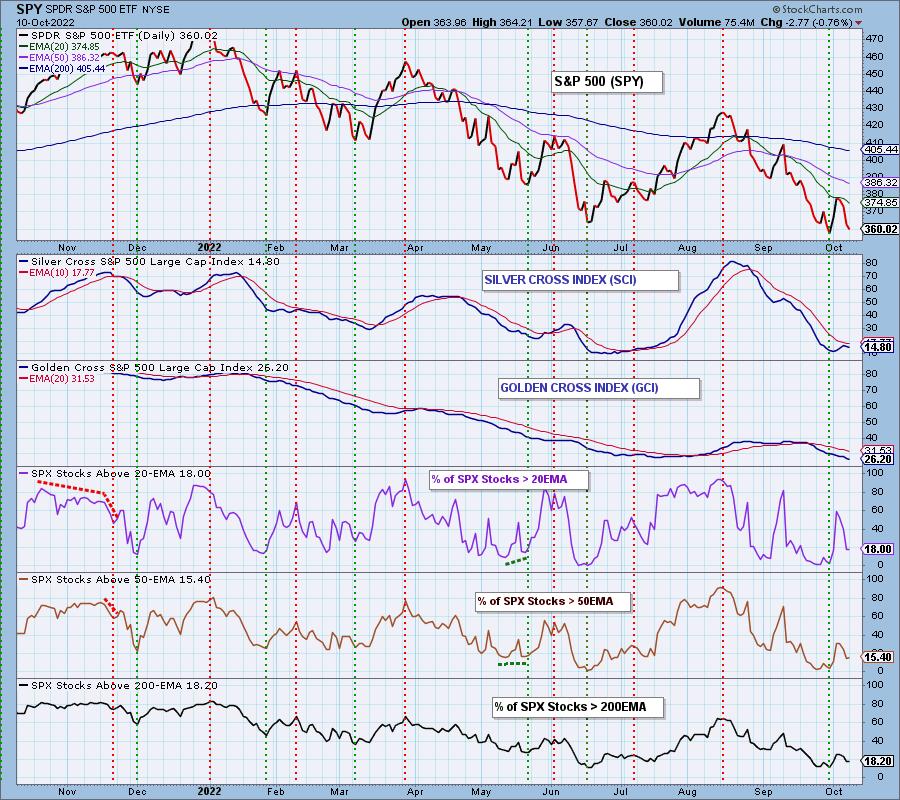Click the 'GOLDEN CROSS INDEX (GCI)' annotation box
Screen dimensions: 900x800
[599, 388]
